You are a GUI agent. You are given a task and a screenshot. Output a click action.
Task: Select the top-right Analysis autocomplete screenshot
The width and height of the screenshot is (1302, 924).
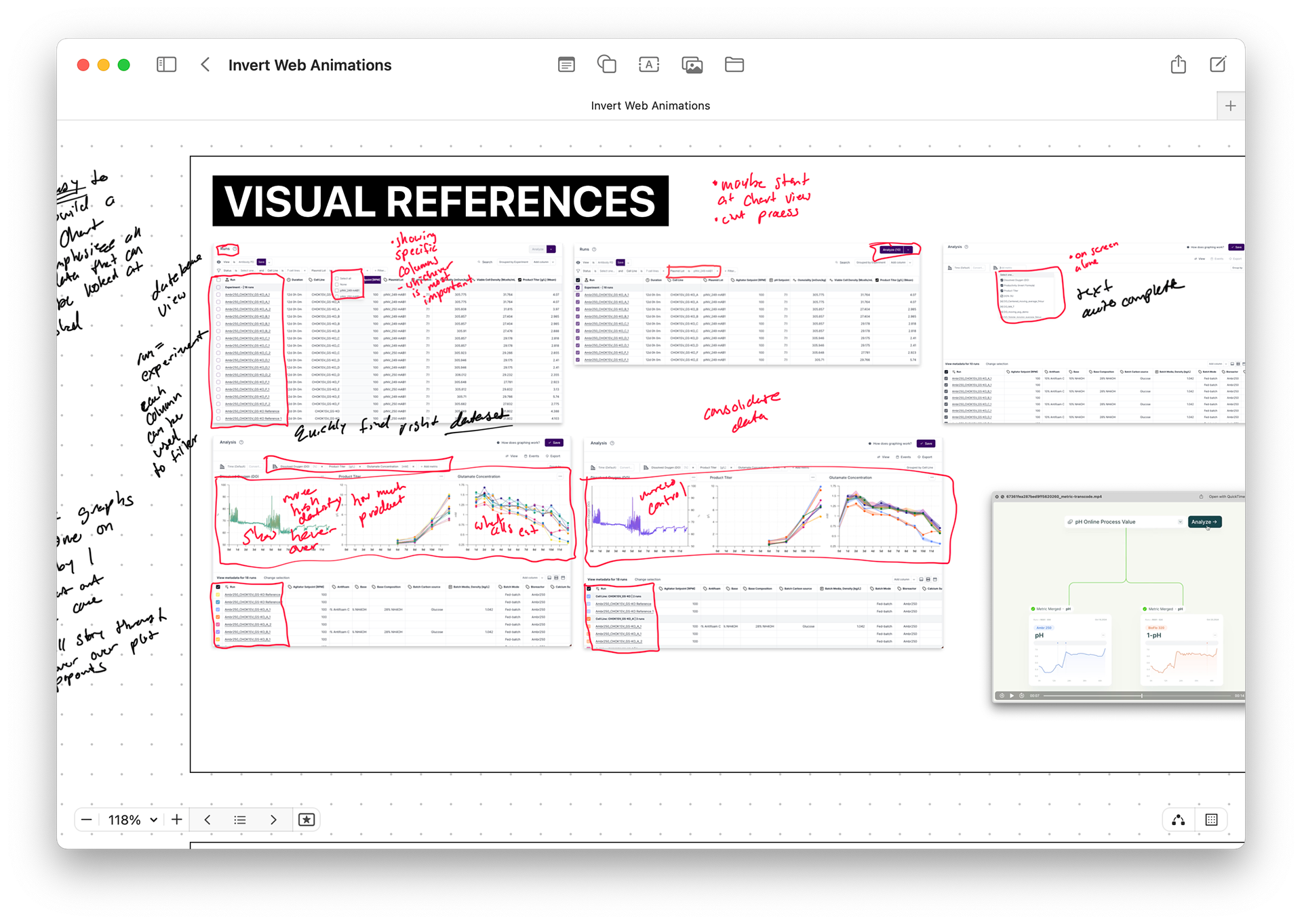[1093, 334]
